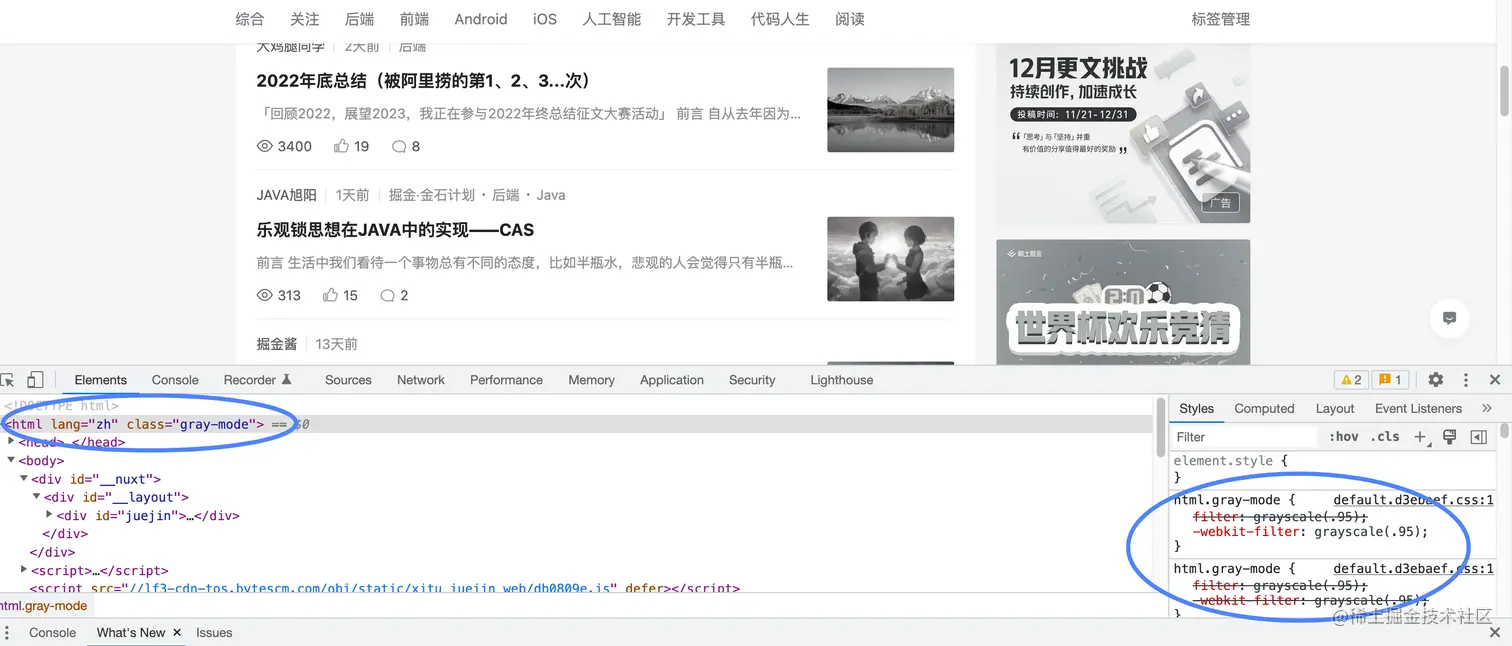Switch to Event Listeners sidebar tab
This screenshot has width=1512, height=646.
click(x=1418, y=408)
